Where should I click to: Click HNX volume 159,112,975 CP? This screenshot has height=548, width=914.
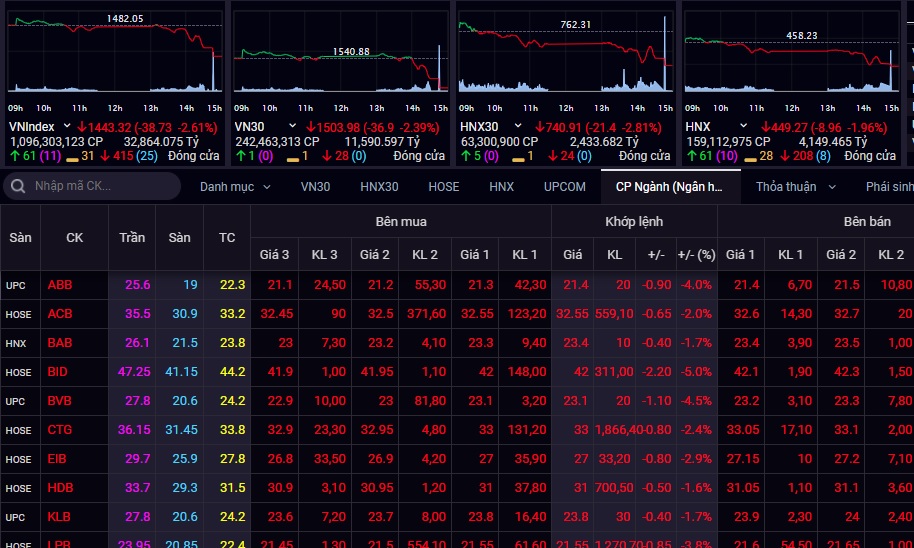[x=728, y=142]
